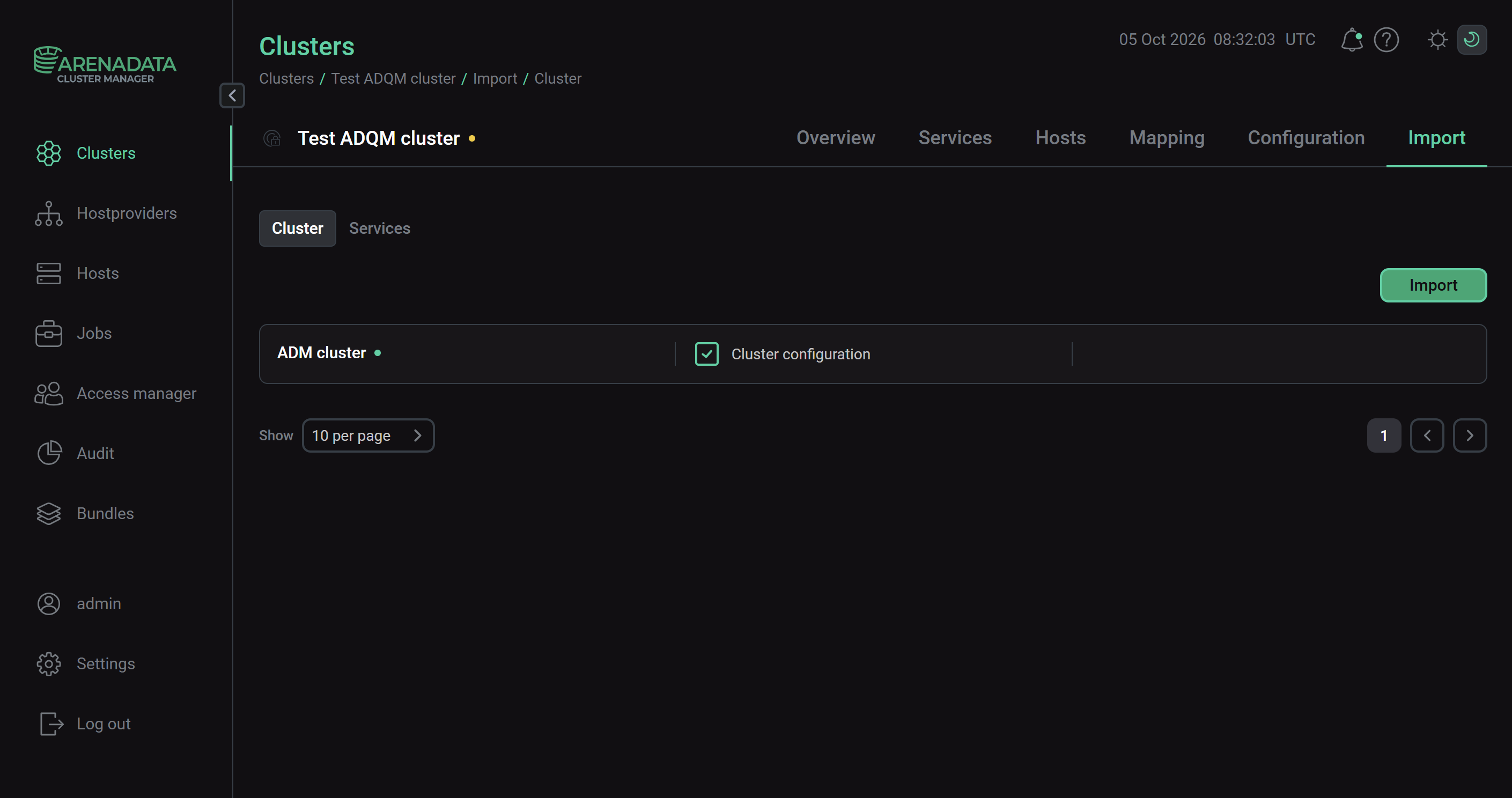This screenshot has height=798, width=1512.
Task: Click the 05 Oct 2026 date display
Action: 1162,40
